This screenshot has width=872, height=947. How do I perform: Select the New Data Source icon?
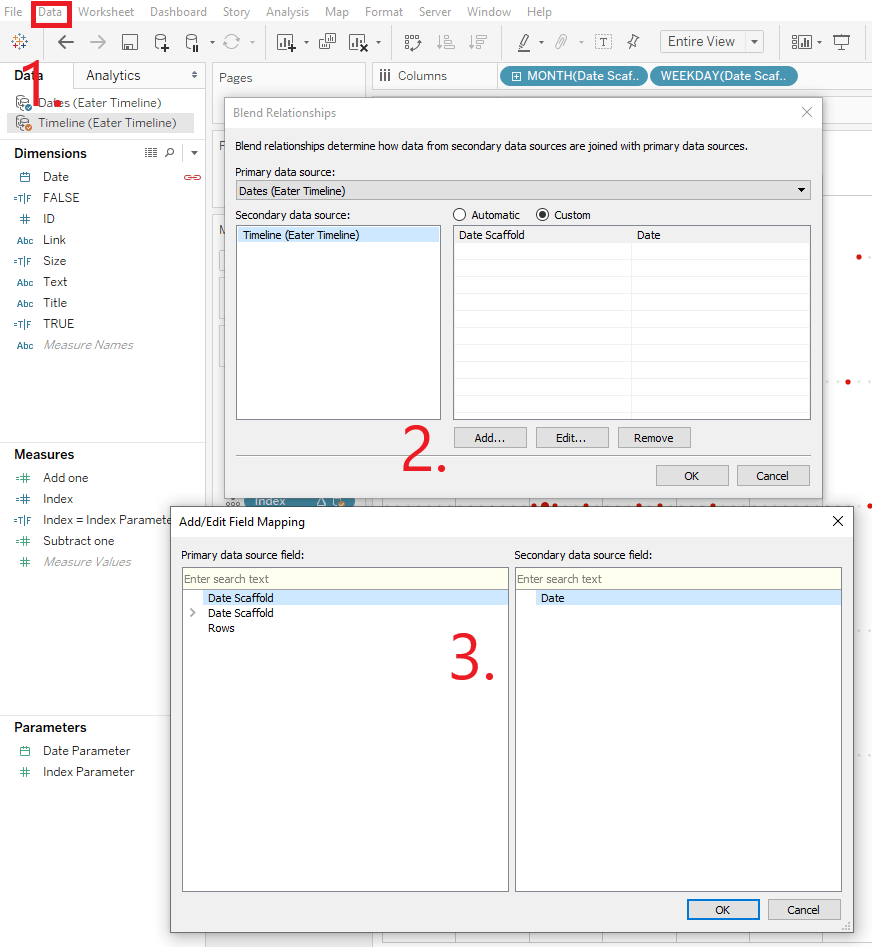[161, 41]
